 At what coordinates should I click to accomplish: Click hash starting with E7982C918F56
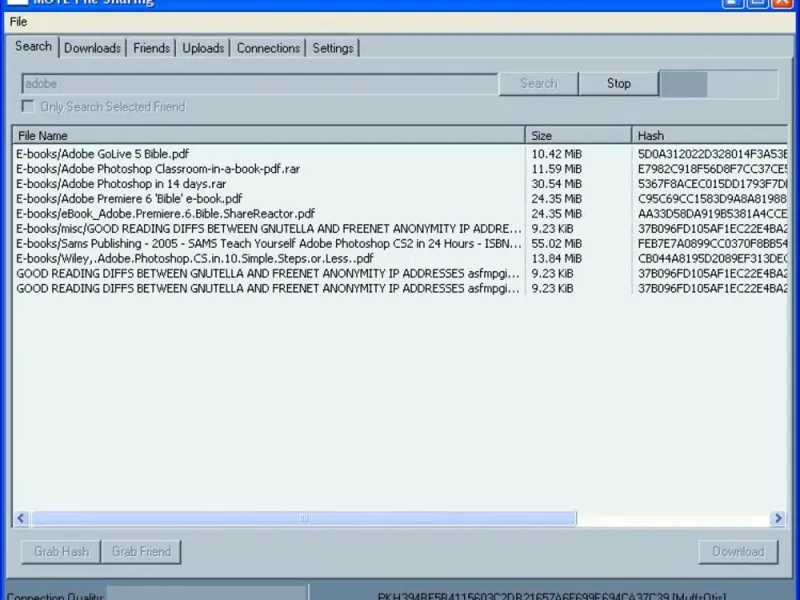(x=712, y=169)
